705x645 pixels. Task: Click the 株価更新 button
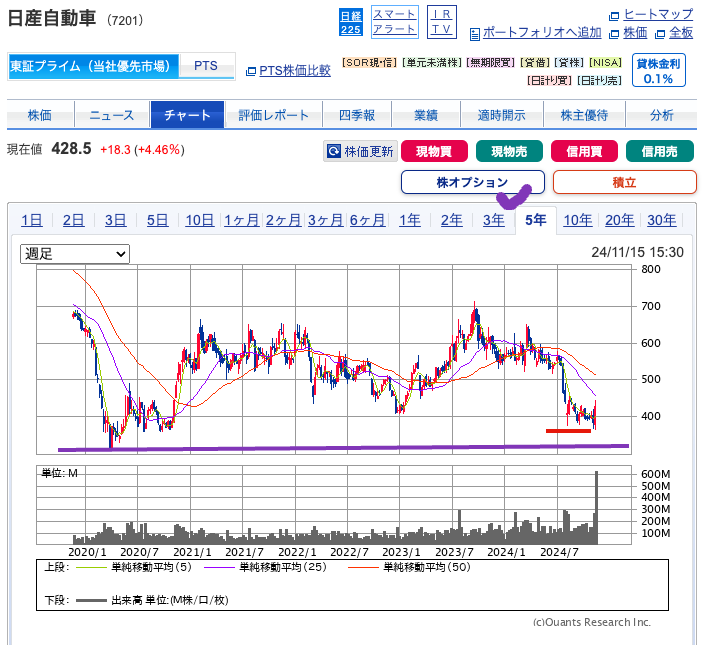tap(360, 151)
